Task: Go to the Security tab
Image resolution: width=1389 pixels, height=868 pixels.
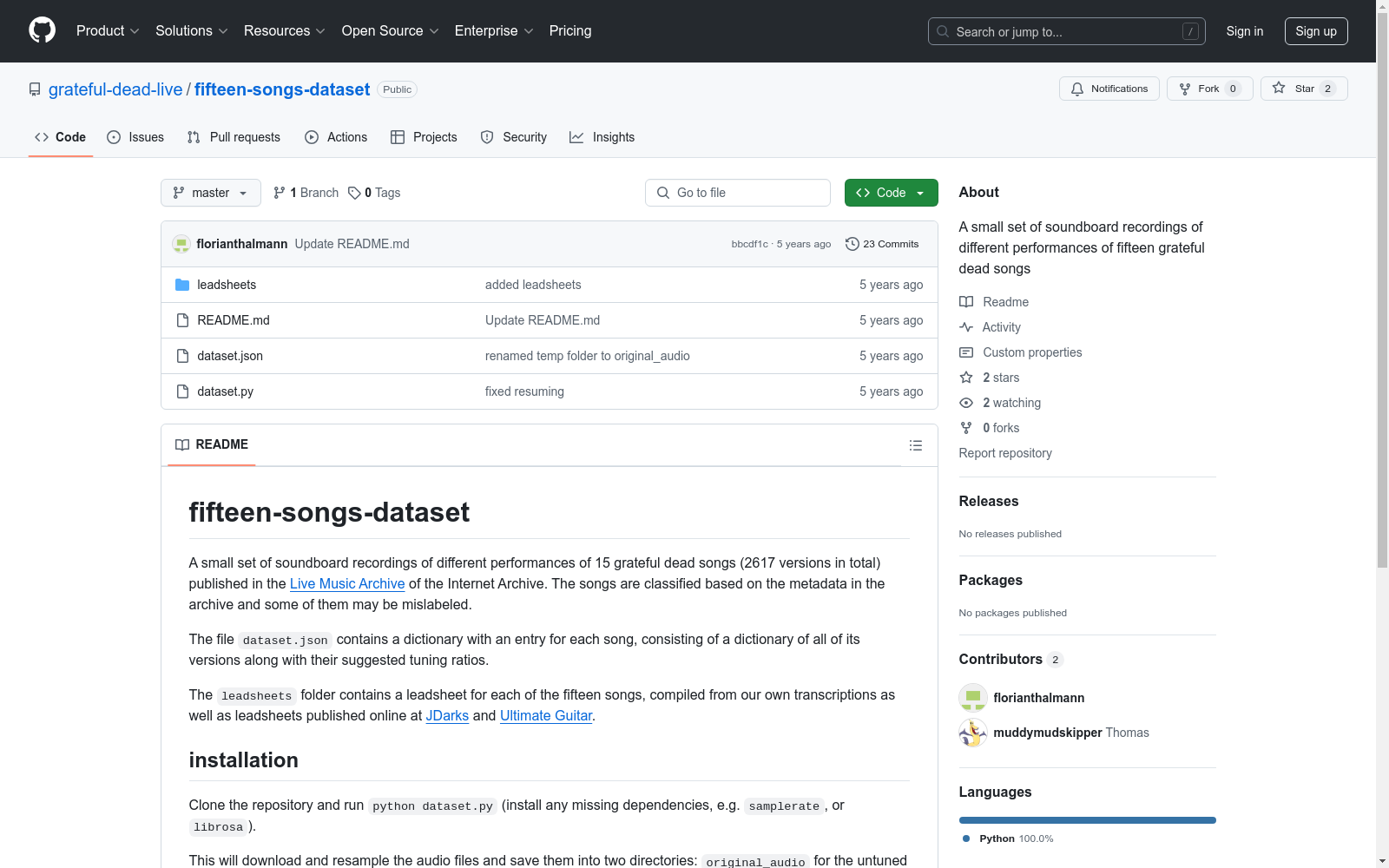Action: (x=514, y=137)
